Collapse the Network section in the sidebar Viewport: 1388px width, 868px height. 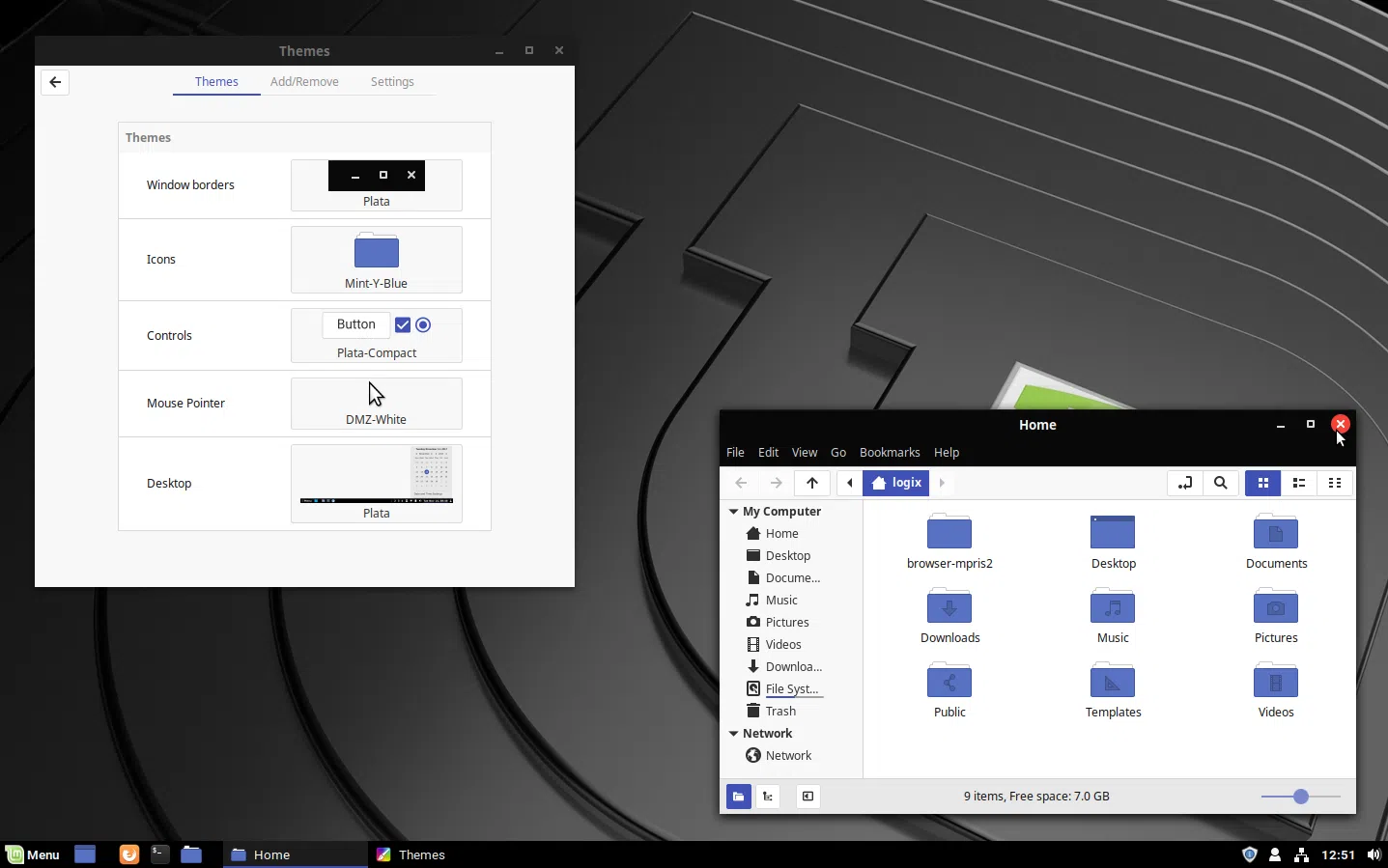click(x=734, y=734)
